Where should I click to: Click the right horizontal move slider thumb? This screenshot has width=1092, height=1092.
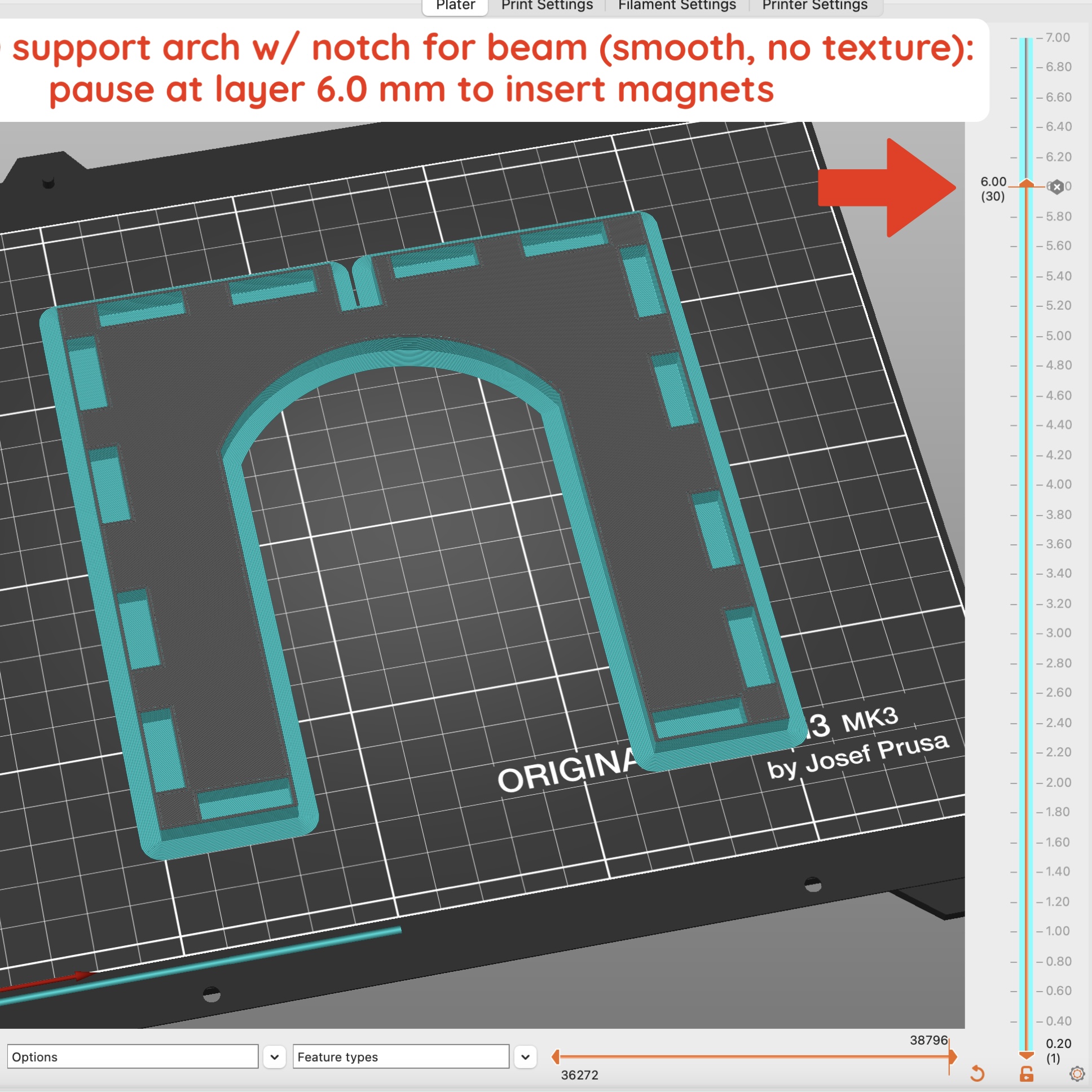tap(953, 1056)
